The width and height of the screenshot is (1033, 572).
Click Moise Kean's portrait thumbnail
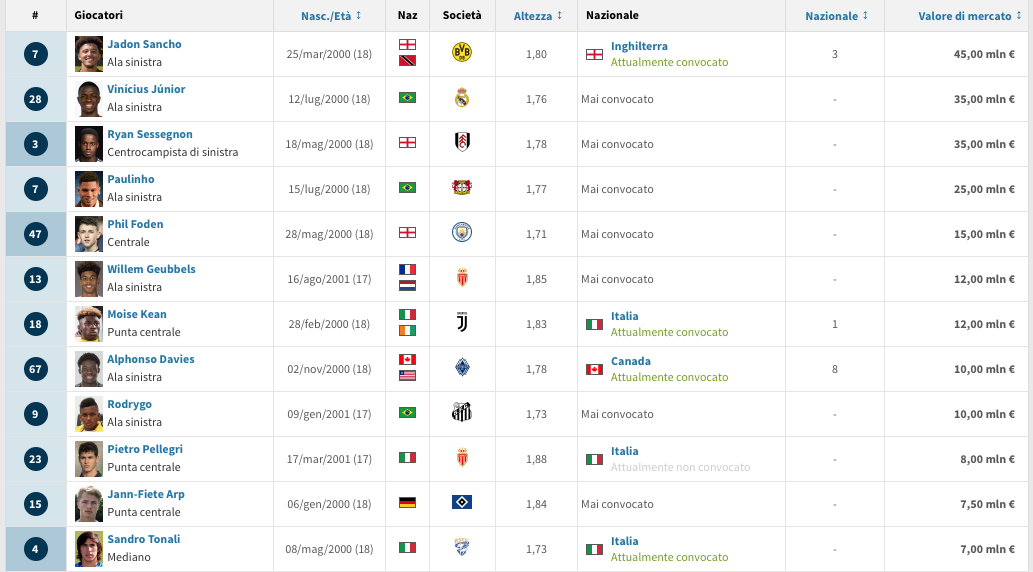(x=88, y=324)
